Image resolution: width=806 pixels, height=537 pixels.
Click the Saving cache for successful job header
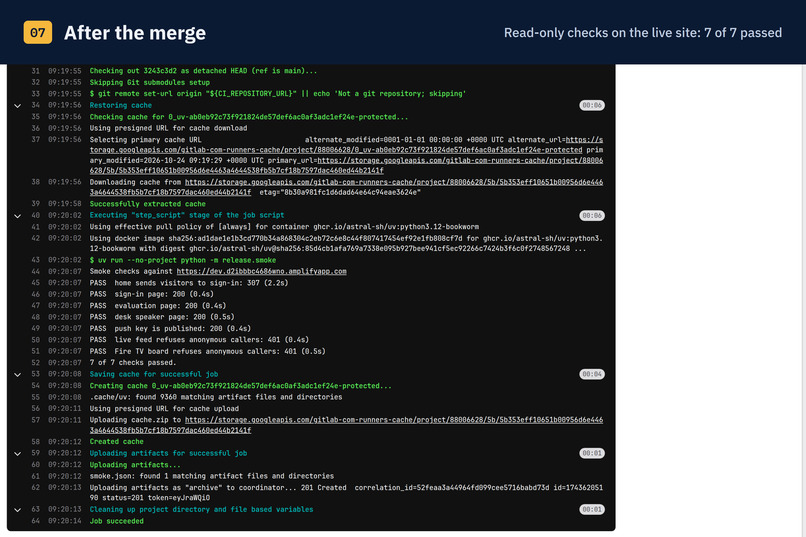(x=154, y=374)
